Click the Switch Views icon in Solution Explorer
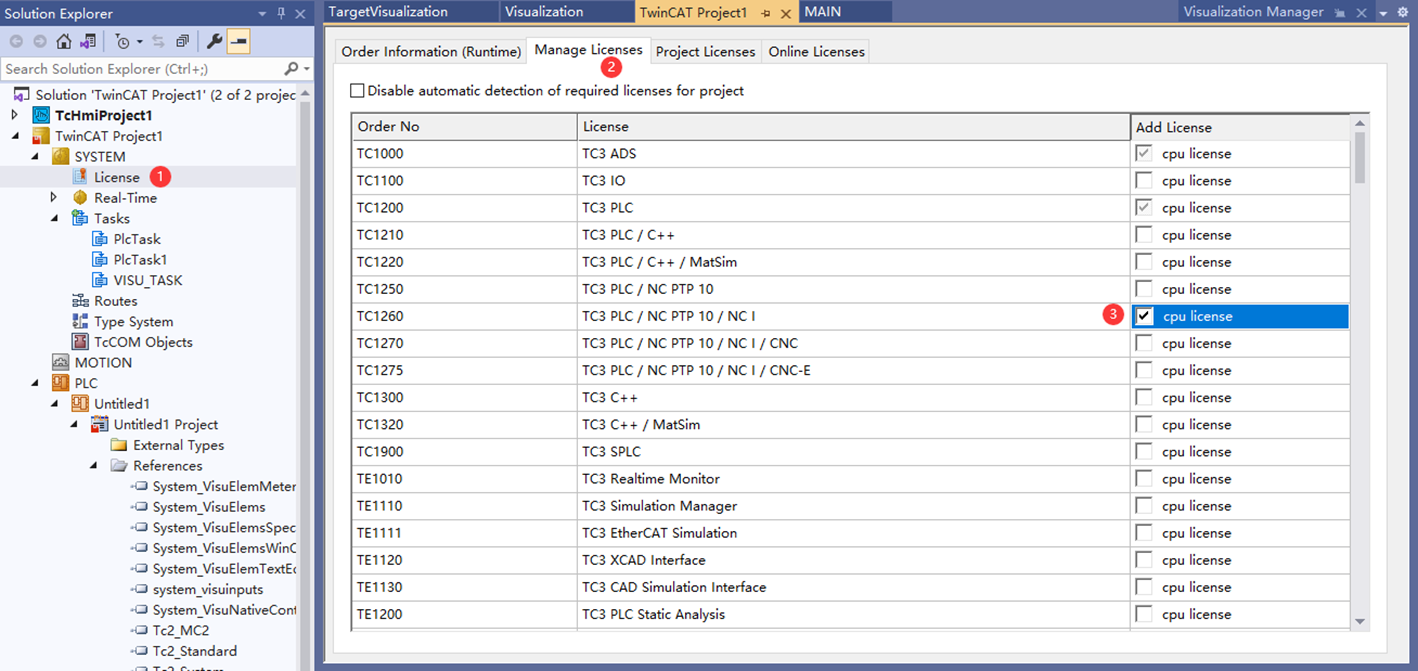This screenshot has width=1418, height=671. click(x=88, y=42)
